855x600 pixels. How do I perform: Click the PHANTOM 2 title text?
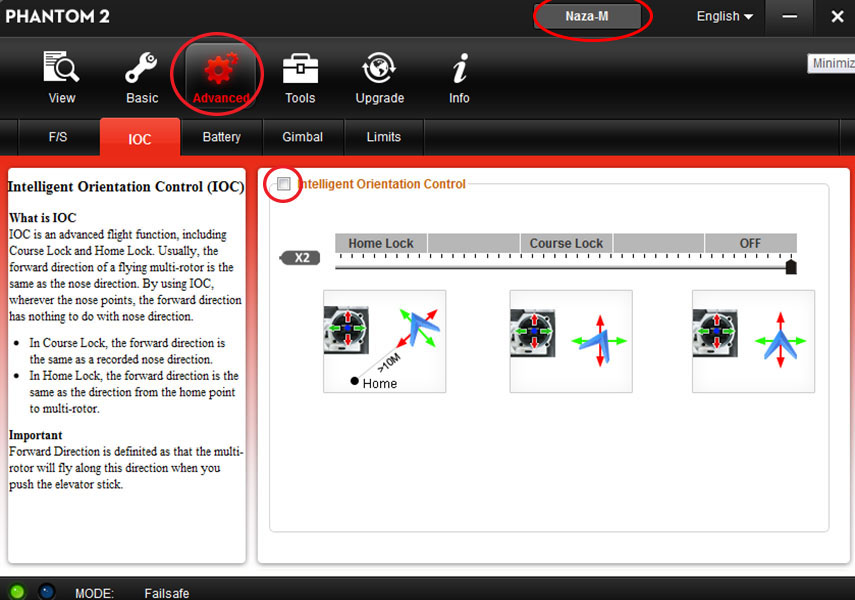click(57, 16)
